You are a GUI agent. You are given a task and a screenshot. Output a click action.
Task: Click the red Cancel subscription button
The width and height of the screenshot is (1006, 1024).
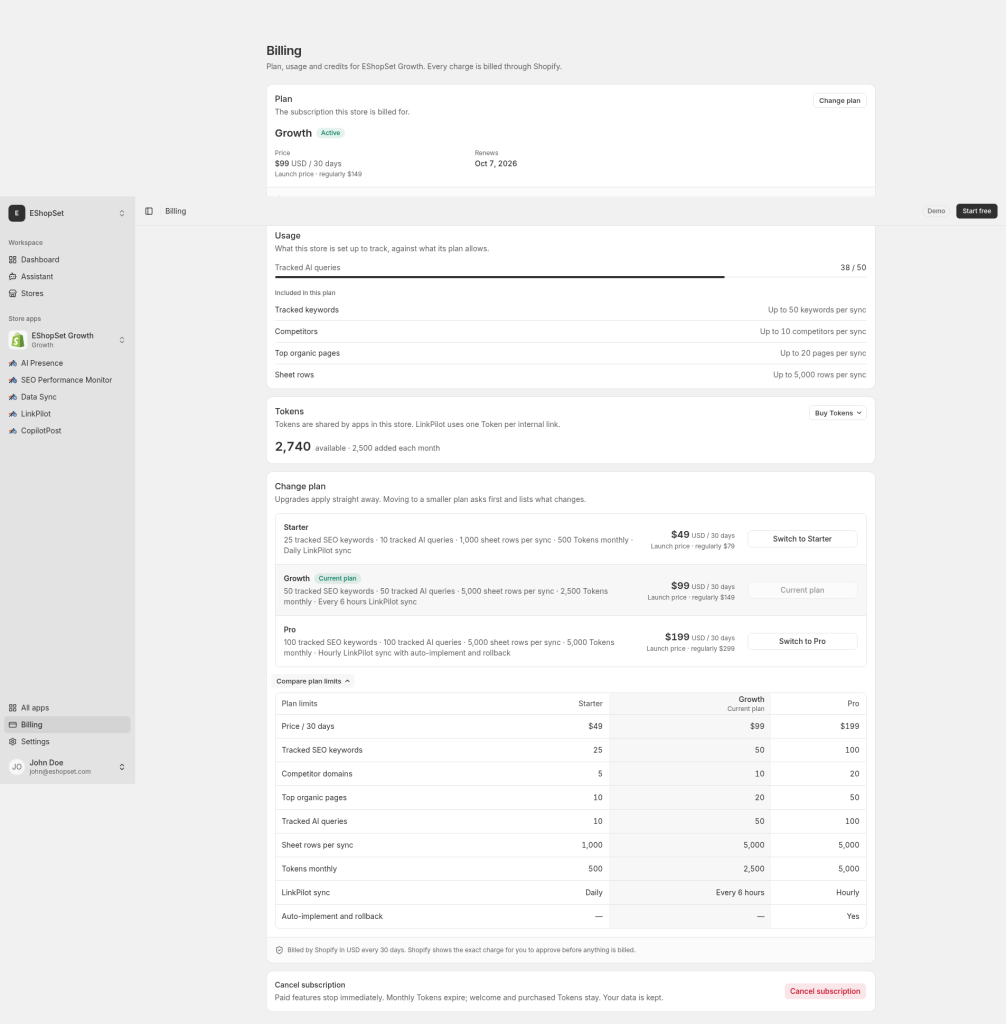tap(825, 991)
